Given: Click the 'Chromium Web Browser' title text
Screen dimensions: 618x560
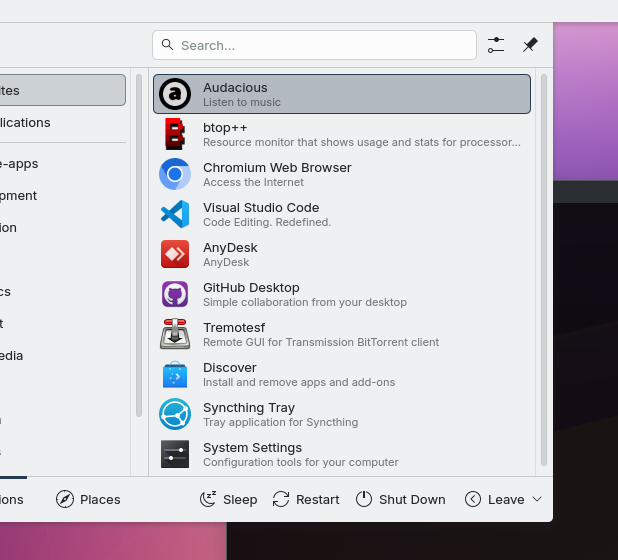Looking at the screenshot, I should click(277, 167).
